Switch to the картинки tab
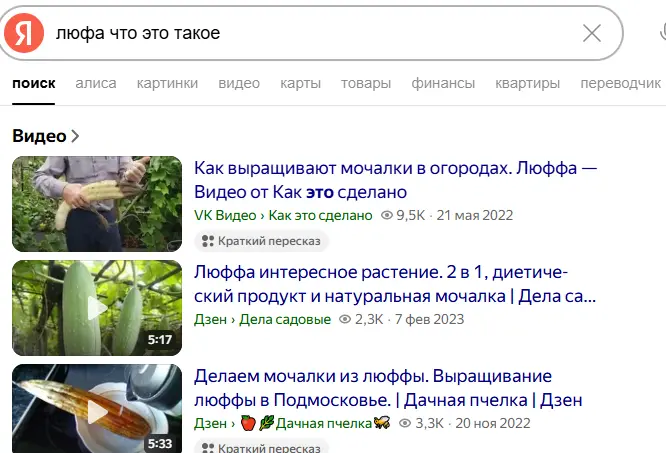The height and width of the screenshot is (453, 666). click(167, 83)
